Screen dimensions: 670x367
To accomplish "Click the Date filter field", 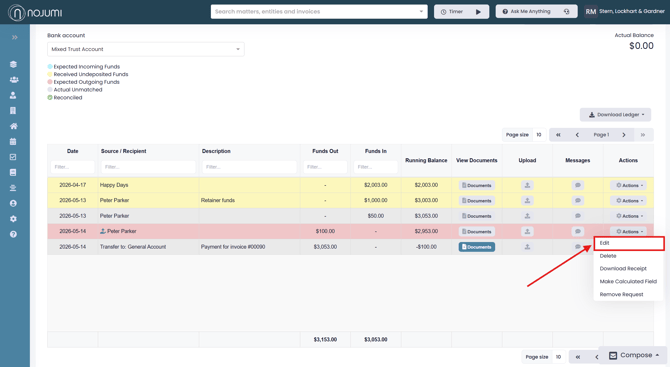I will point(72,167).
